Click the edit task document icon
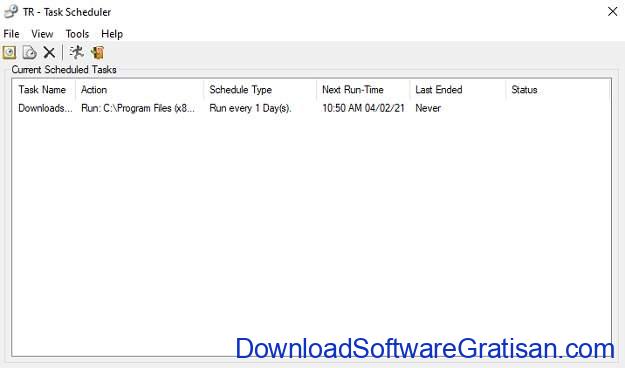This screenshot has width=625, height=368. click(x=29, y=52)
